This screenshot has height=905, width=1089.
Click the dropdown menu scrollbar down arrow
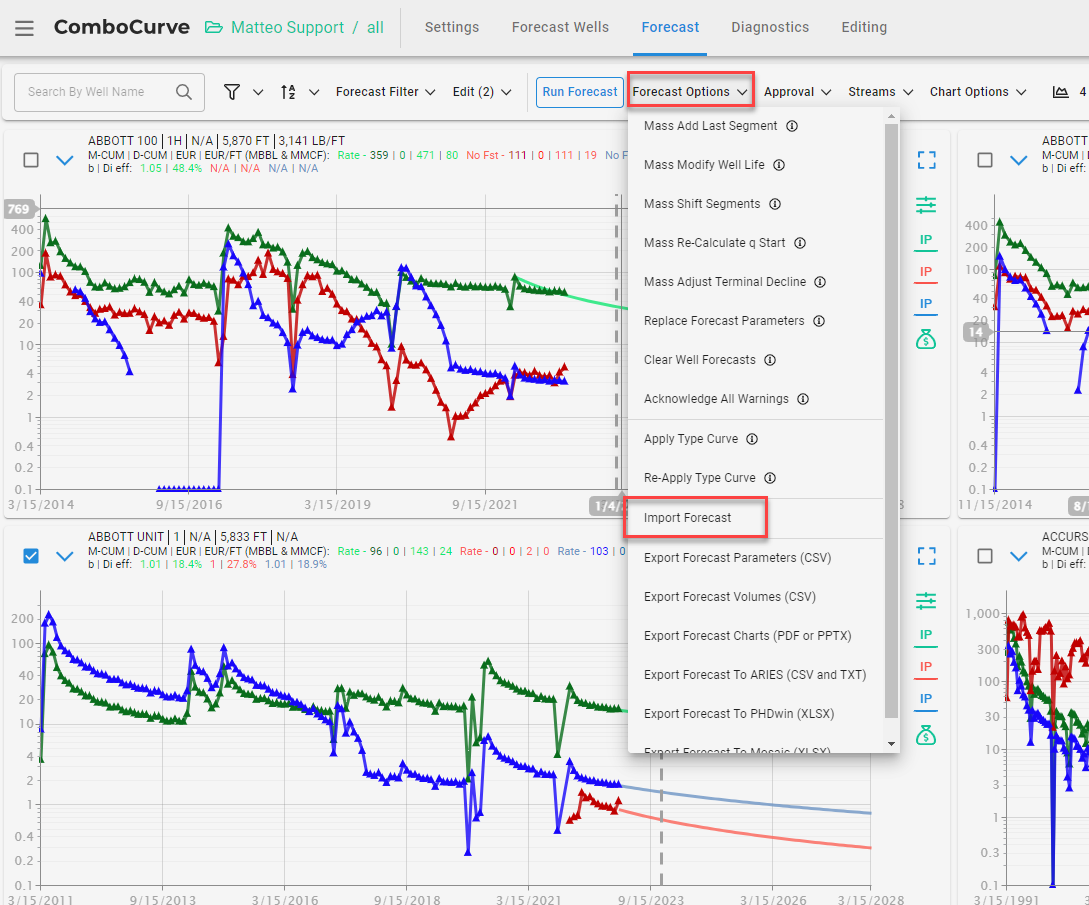point(891,744)
